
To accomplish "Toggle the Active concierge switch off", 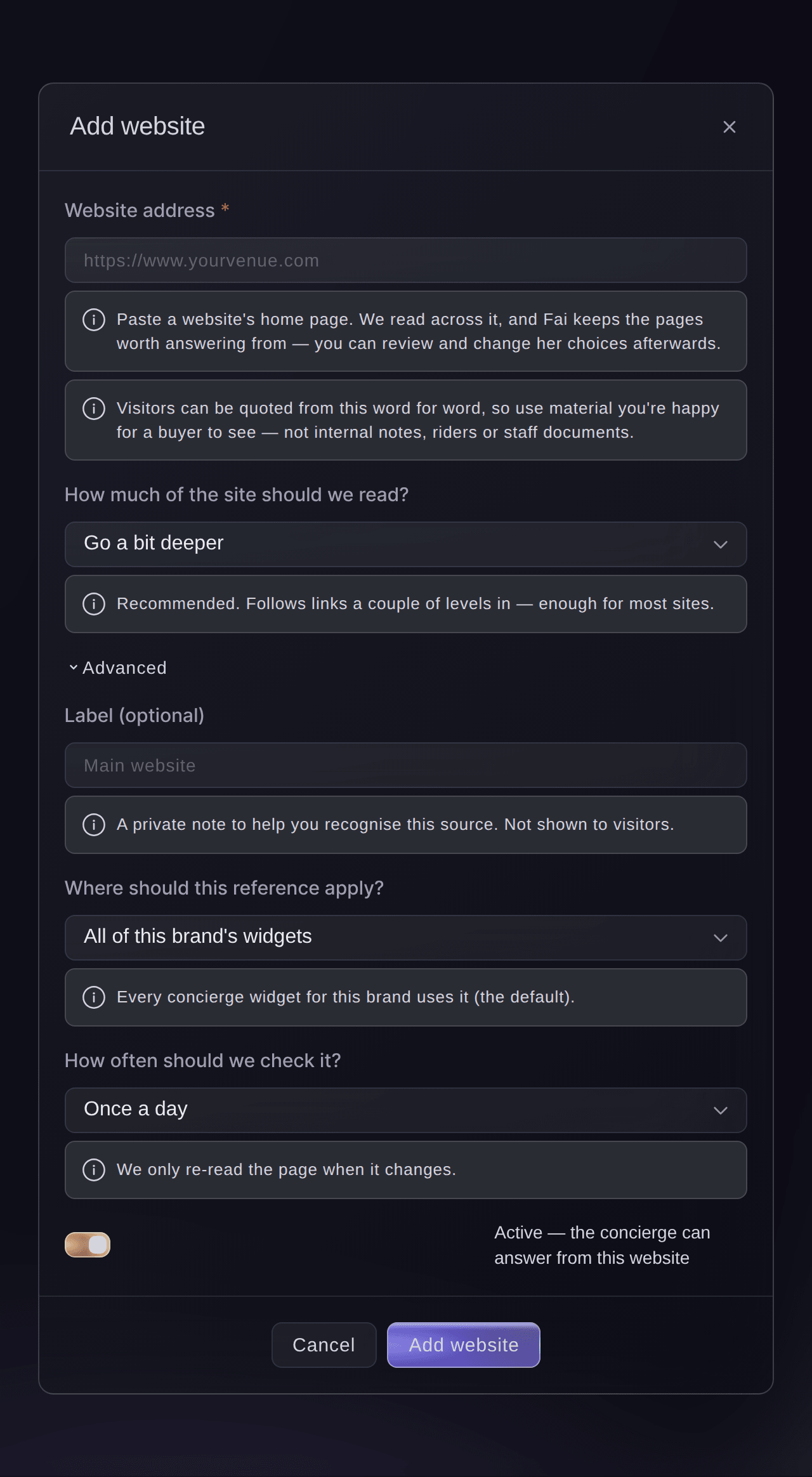I will click(x=88, y=1245).
